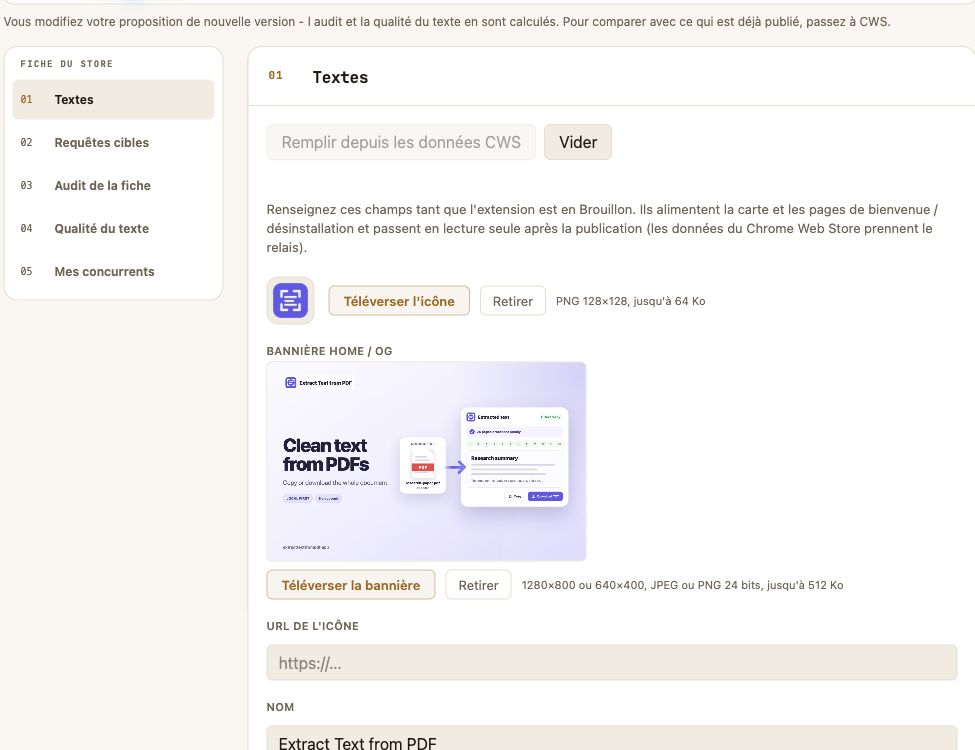Image resolution: width=975 pixels, height=750 pixels.
Task: Click Téléverser l'icône button
Action: 399,301
